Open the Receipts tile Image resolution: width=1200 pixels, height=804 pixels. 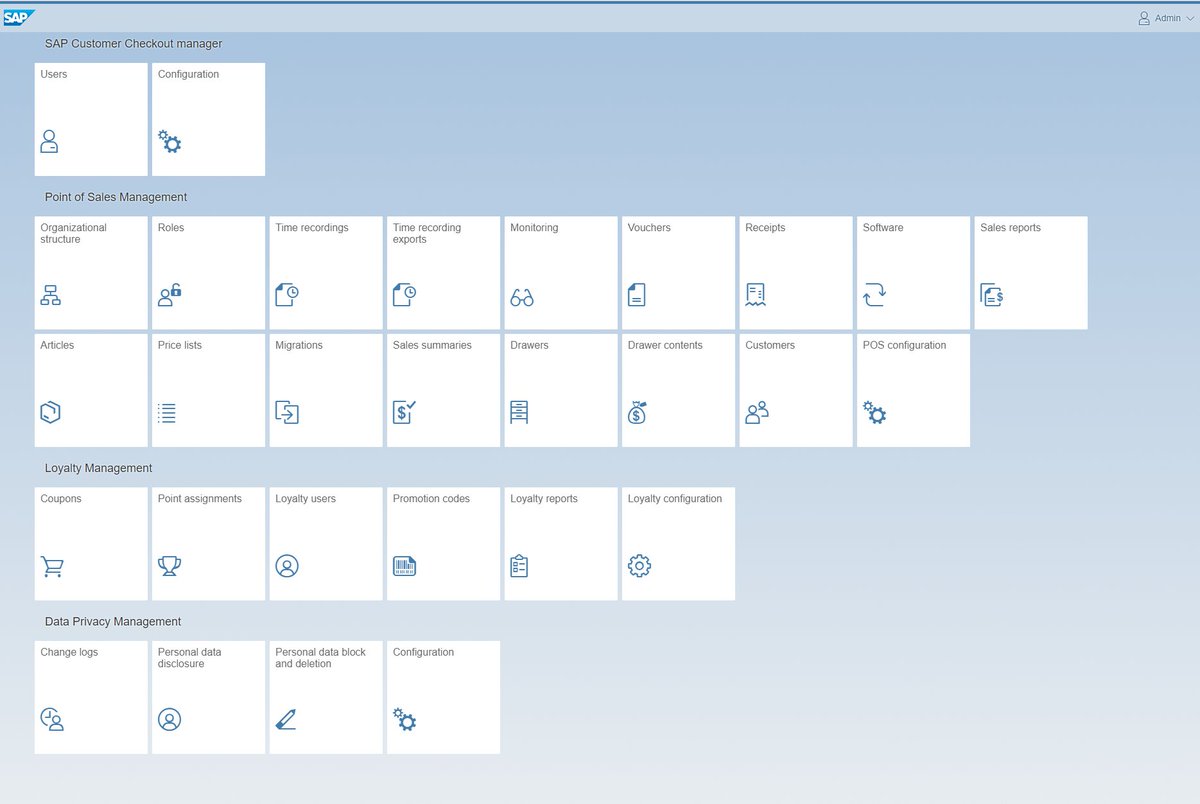tap(796, 273)
